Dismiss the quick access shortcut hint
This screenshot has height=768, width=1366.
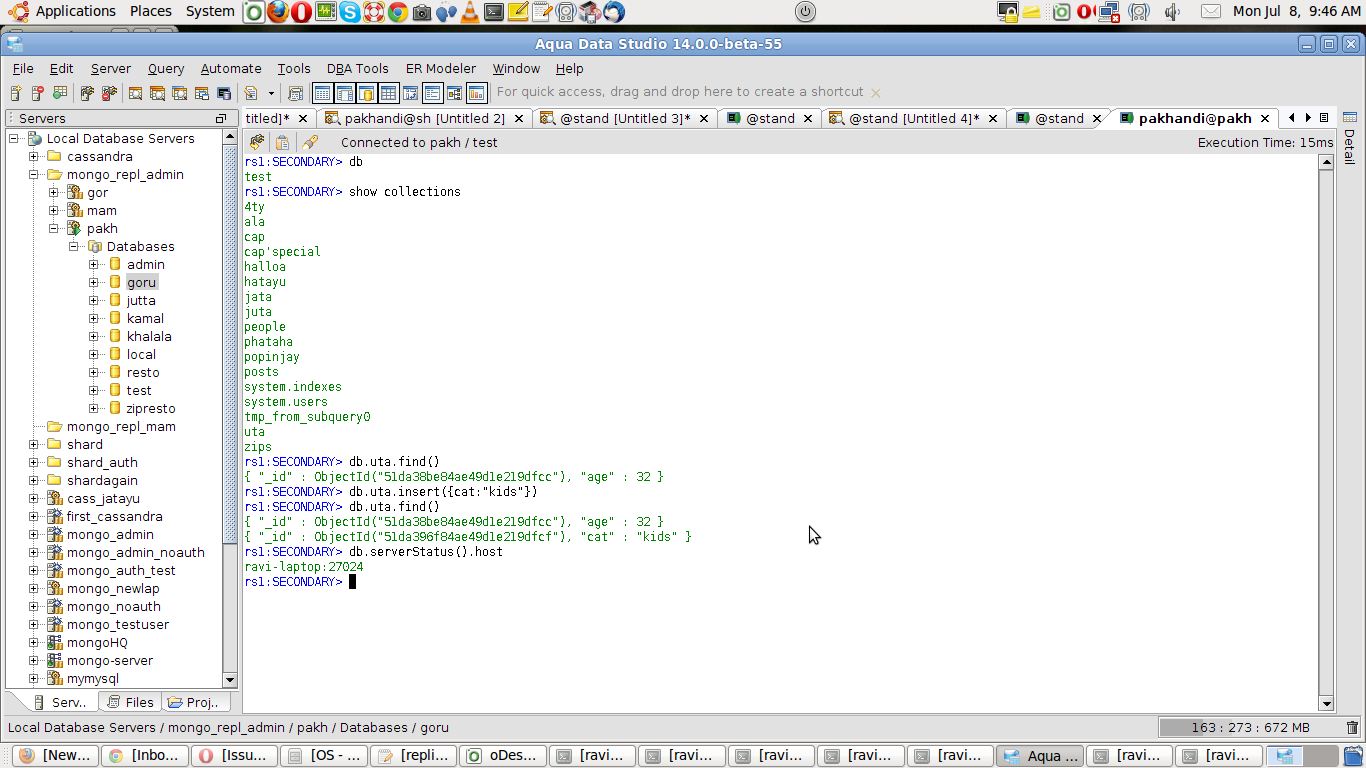tap(876, 92)
